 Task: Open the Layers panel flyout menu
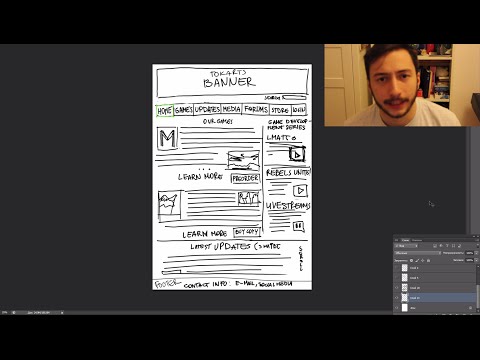(477, 240)
